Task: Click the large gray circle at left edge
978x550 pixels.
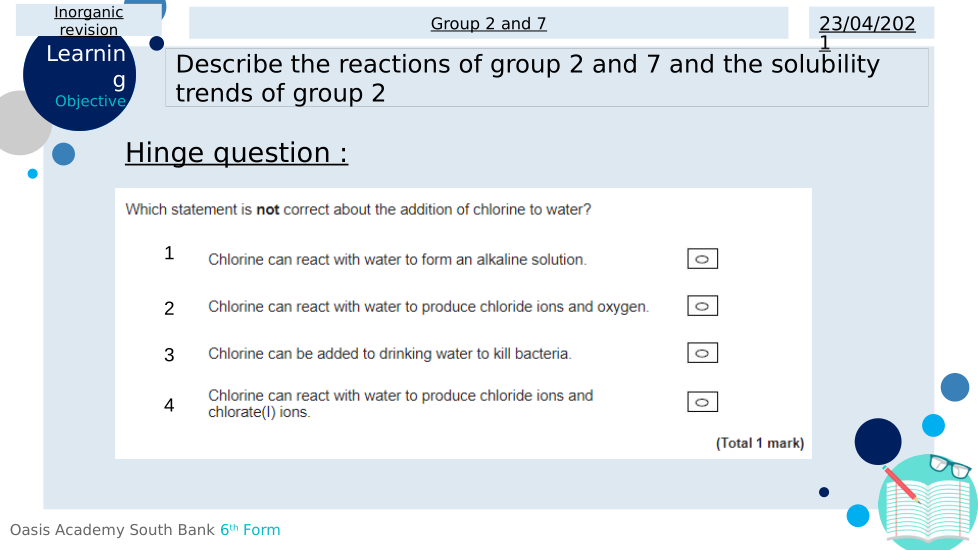Action: click(x=18, y=123)
